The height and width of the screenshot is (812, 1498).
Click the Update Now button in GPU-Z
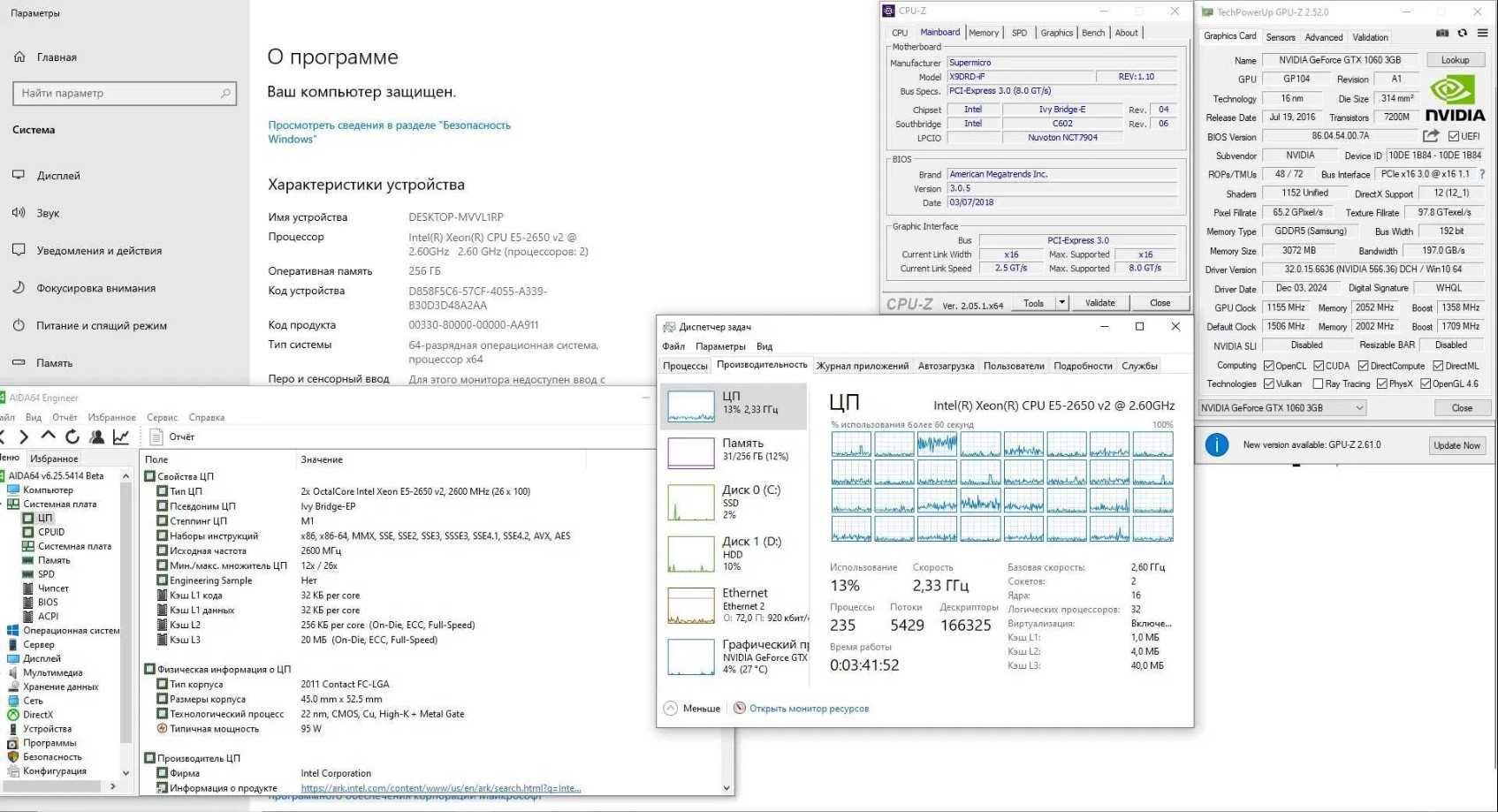point(1456,445)
